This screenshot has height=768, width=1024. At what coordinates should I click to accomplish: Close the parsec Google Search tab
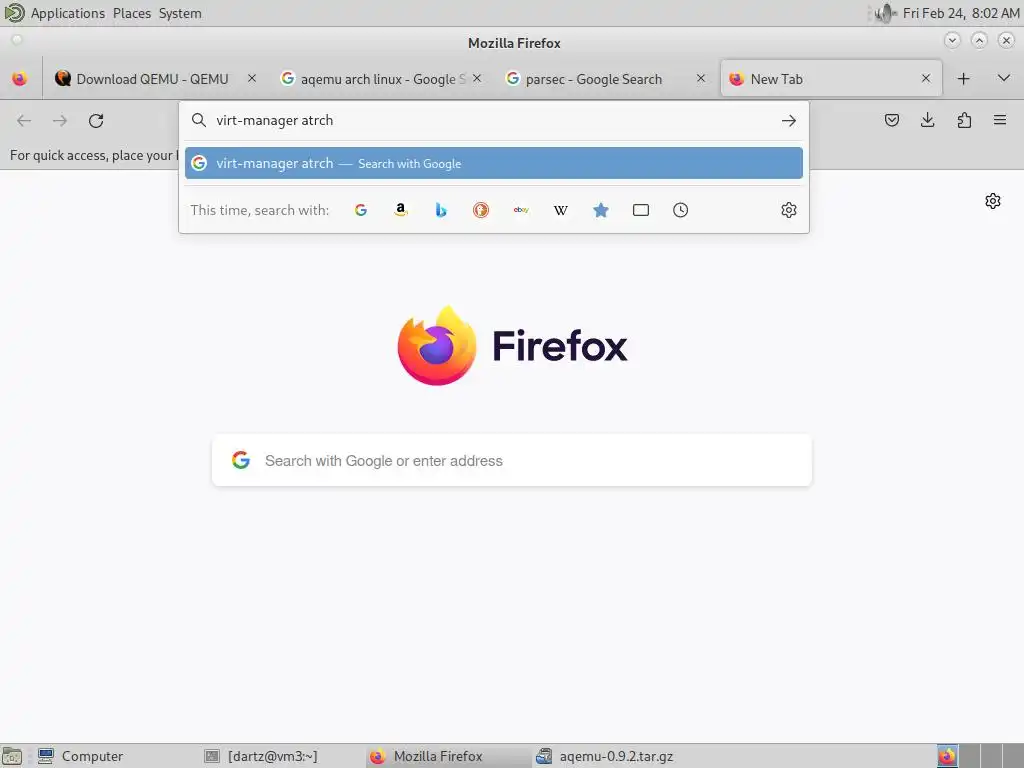coord(701,78)
